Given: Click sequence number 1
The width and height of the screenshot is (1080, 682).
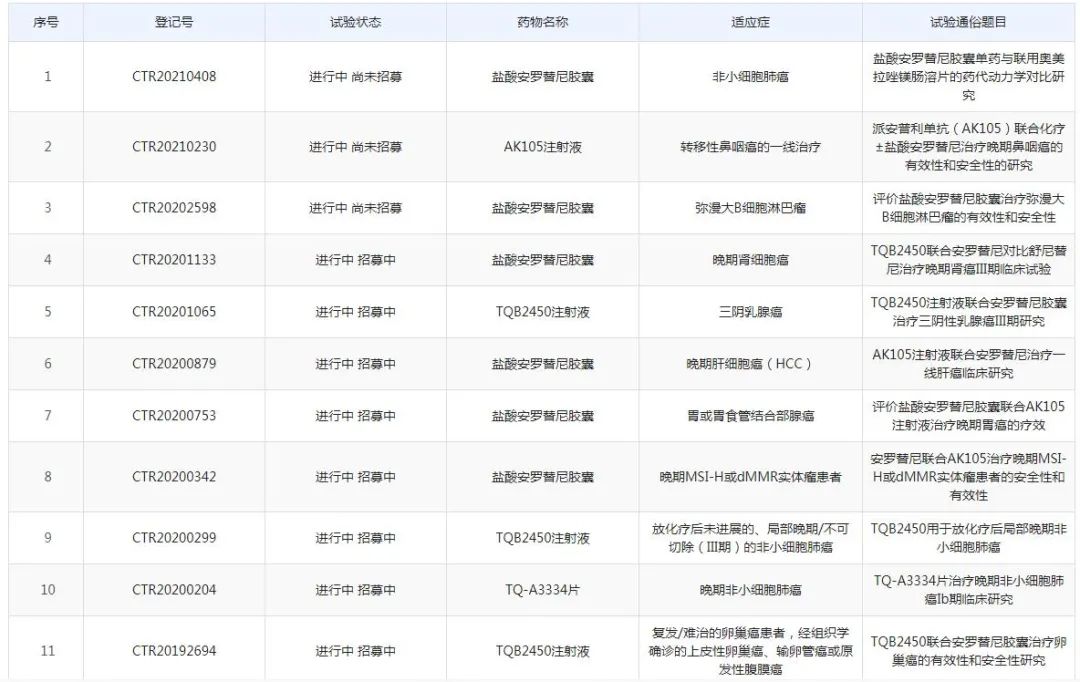Looking at the screenshot, I should (48, 76).
